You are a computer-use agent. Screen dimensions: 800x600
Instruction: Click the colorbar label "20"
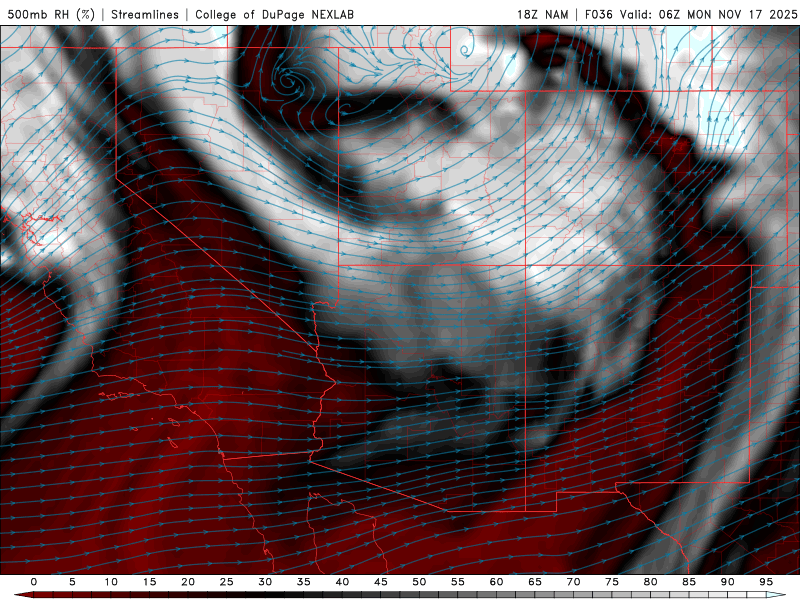click(x=188, y=582)
